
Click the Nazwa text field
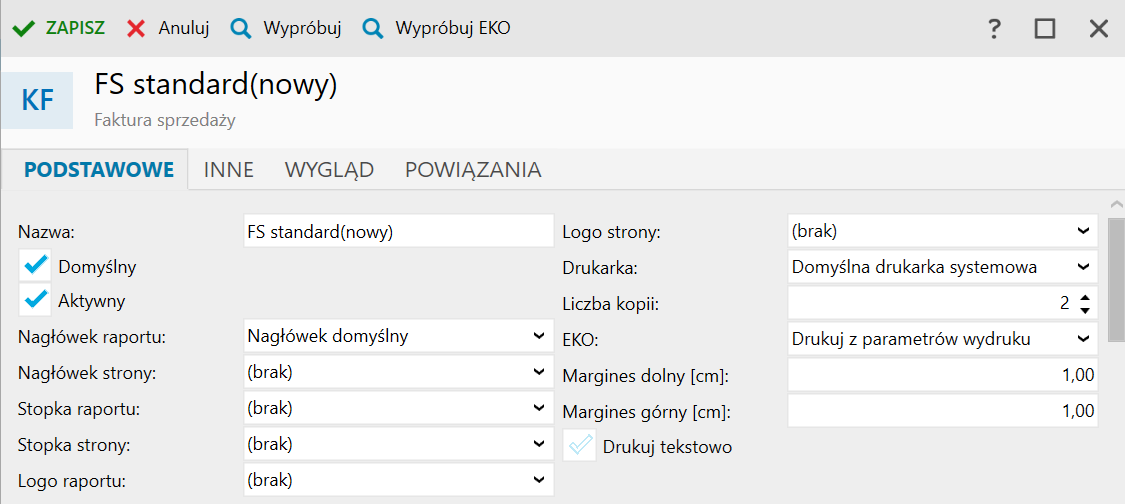[398, 231]
